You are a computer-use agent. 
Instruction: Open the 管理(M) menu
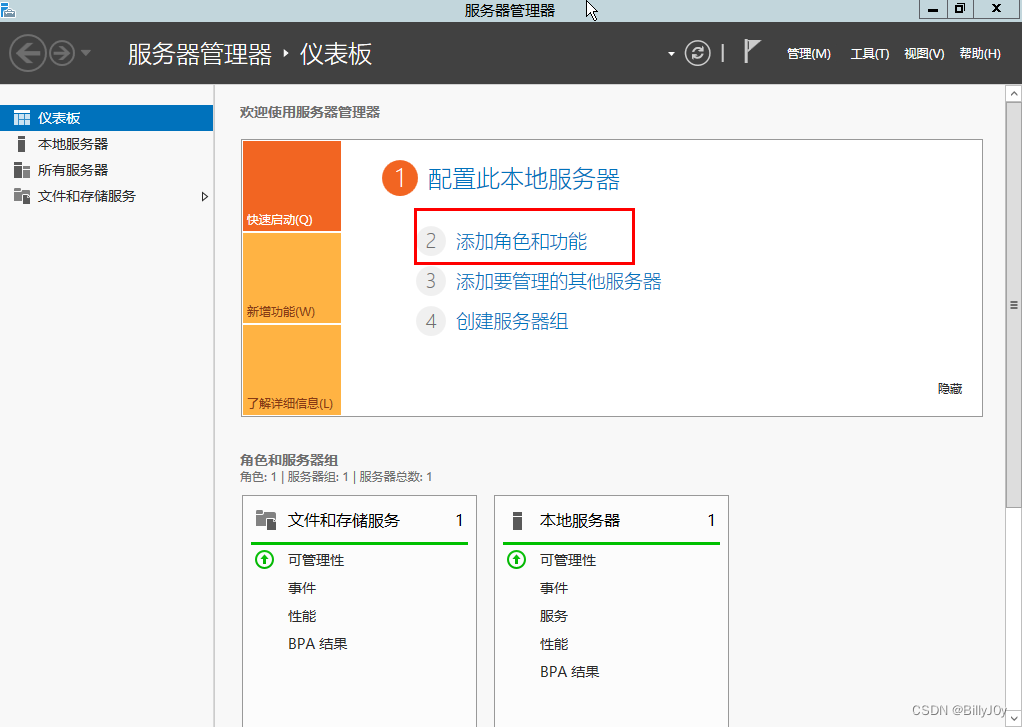point(808,53)
